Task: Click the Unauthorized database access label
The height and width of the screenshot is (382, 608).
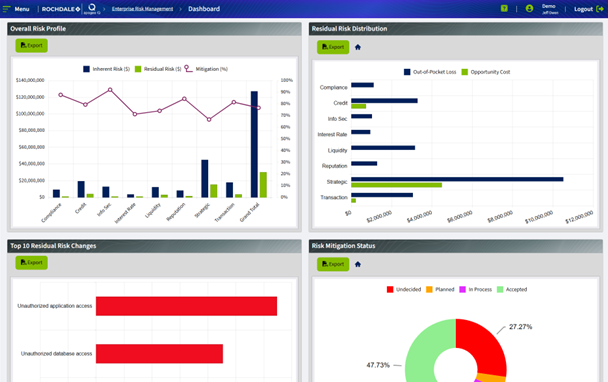Action: tap(57, 354)
